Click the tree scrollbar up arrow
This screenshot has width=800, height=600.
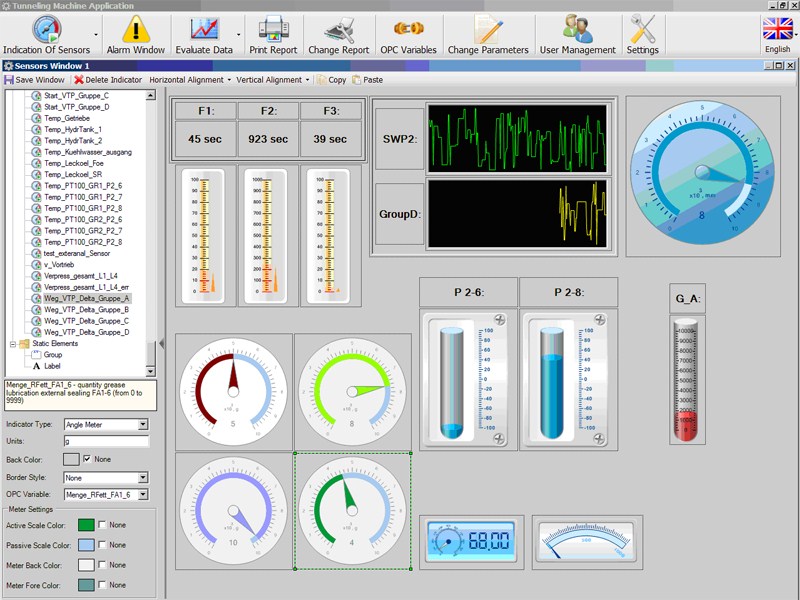(x=151, y=95)
